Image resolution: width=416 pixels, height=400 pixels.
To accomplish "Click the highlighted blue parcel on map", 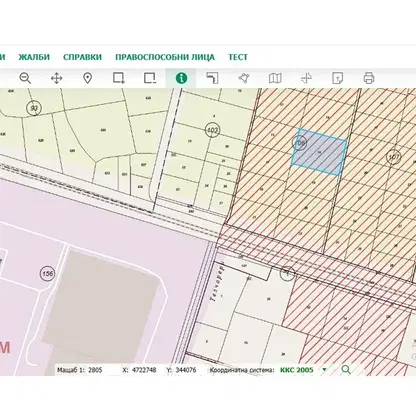I will 319,152.
